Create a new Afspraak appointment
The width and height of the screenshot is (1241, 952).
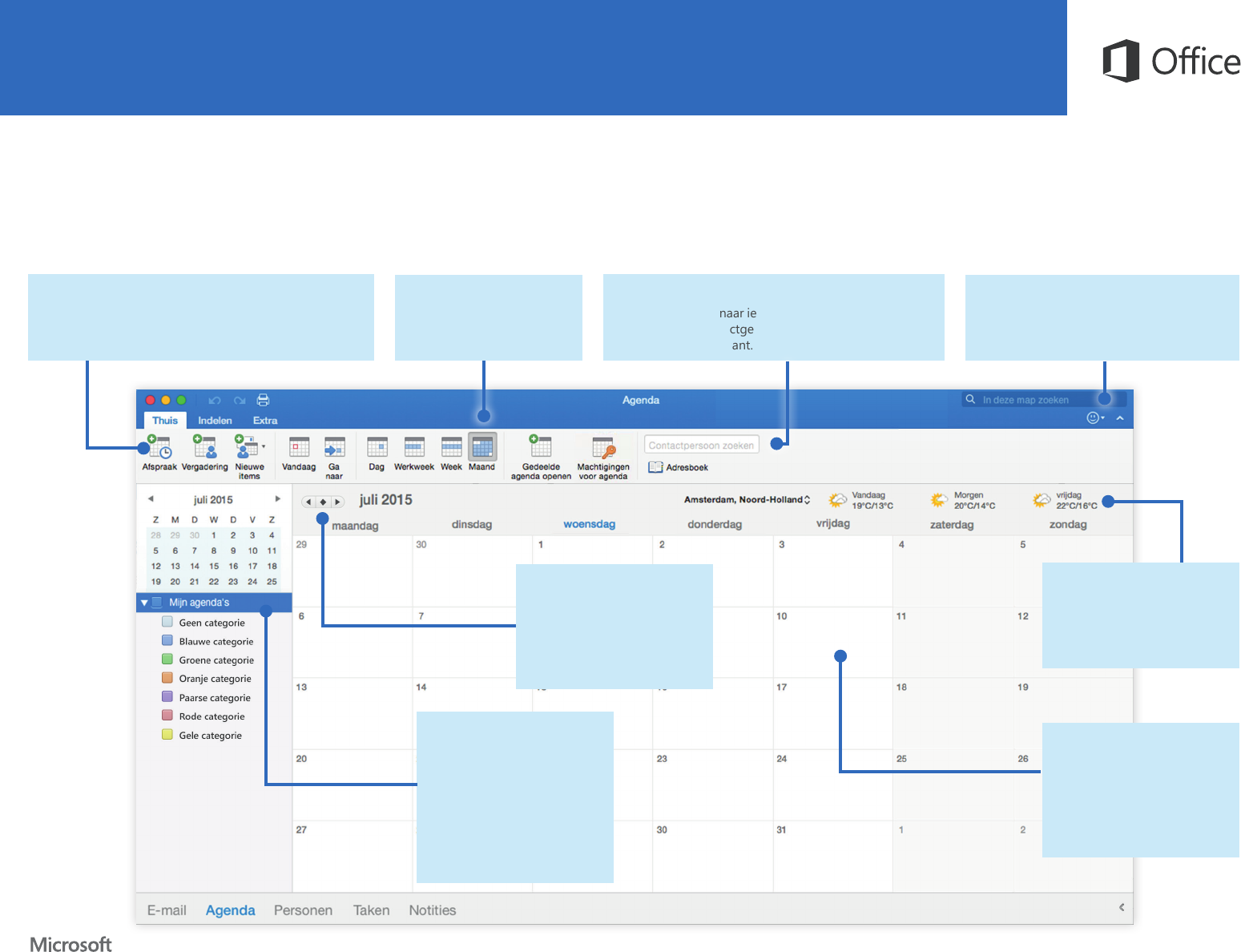[159, 454]
